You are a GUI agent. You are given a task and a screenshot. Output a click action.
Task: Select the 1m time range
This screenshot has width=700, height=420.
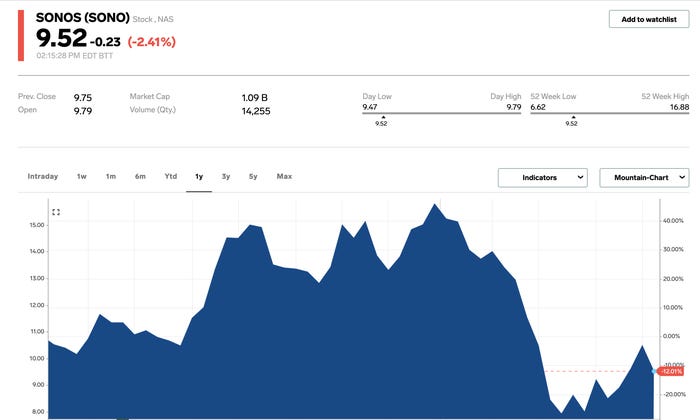(x=111, y=176)
